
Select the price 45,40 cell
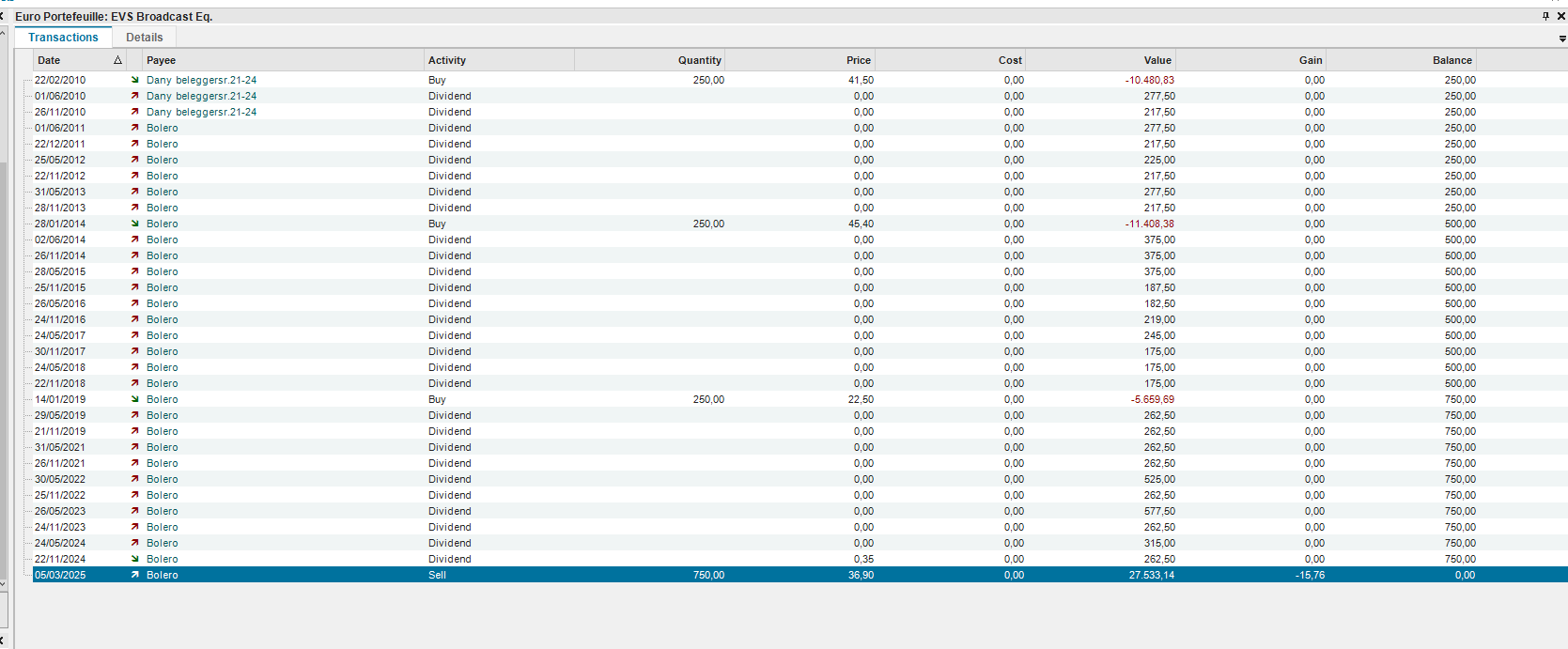[861, 224]
